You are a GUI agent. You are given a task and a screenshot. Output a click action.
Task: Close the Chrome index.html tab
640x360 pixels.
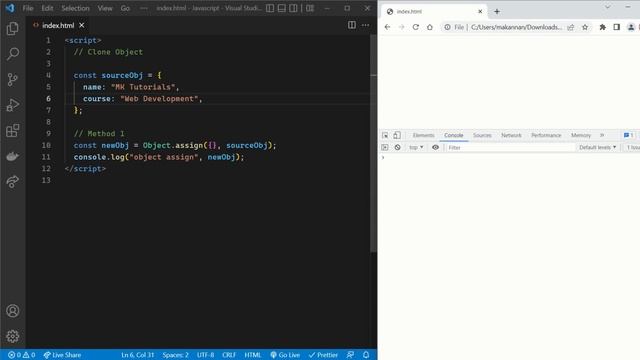[x=480, y=11]
